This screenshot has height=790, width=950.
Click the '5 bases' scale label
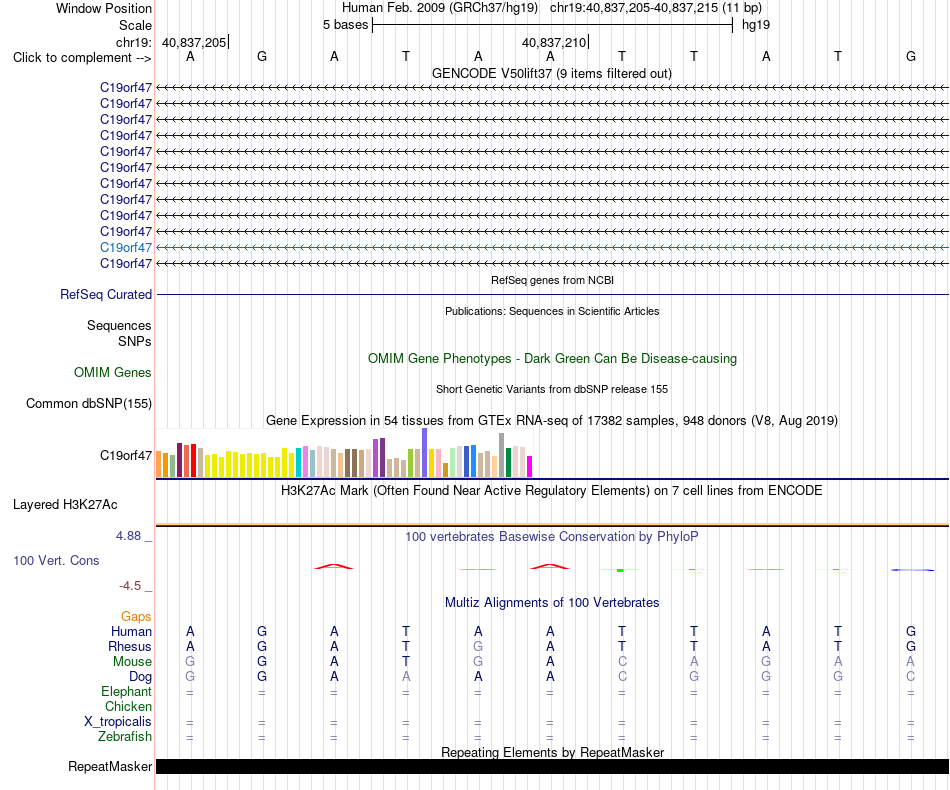(345, 25)
